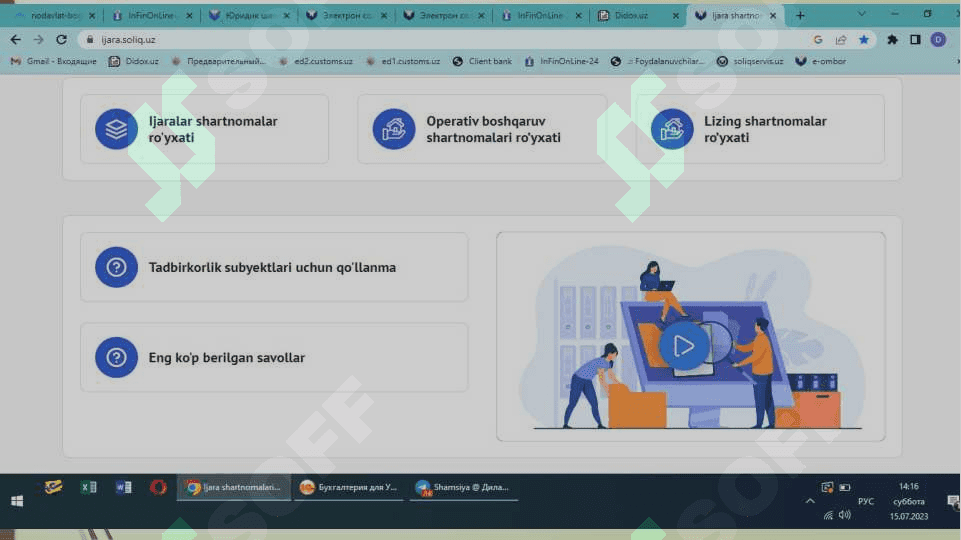Open the Chrome profile avatar D

pyautogui.click(x=938, y=40)
